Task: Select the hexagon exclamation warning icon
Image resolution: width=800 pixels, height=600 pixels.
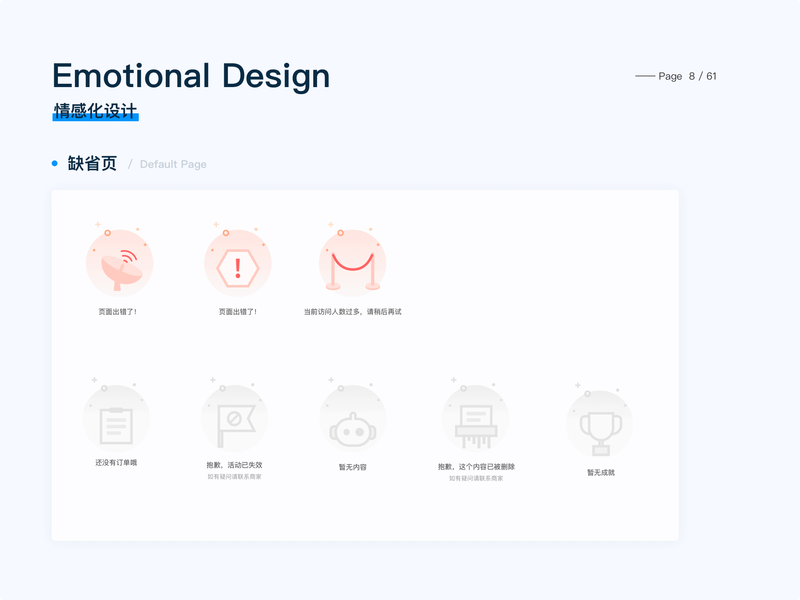Action: (237, 266)
